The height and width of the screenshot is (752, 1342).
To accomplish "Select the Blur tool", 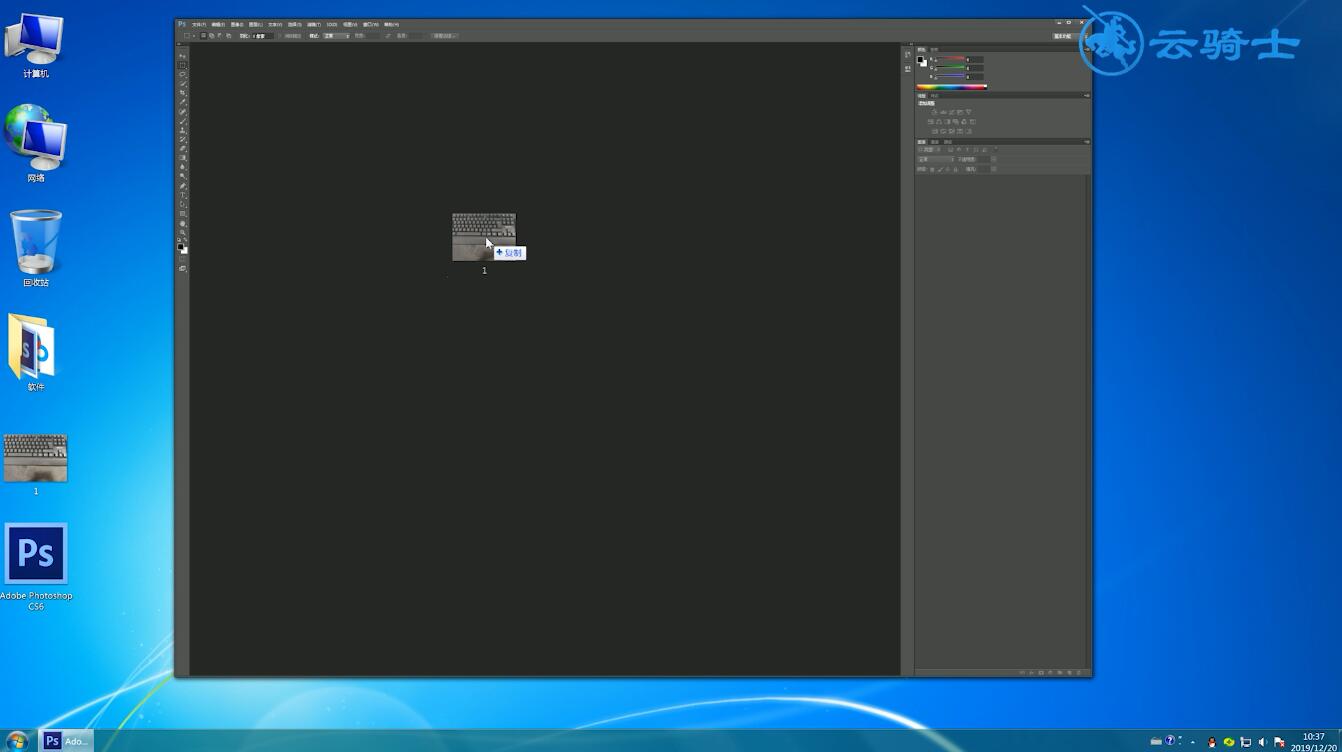I will (183, 167).
